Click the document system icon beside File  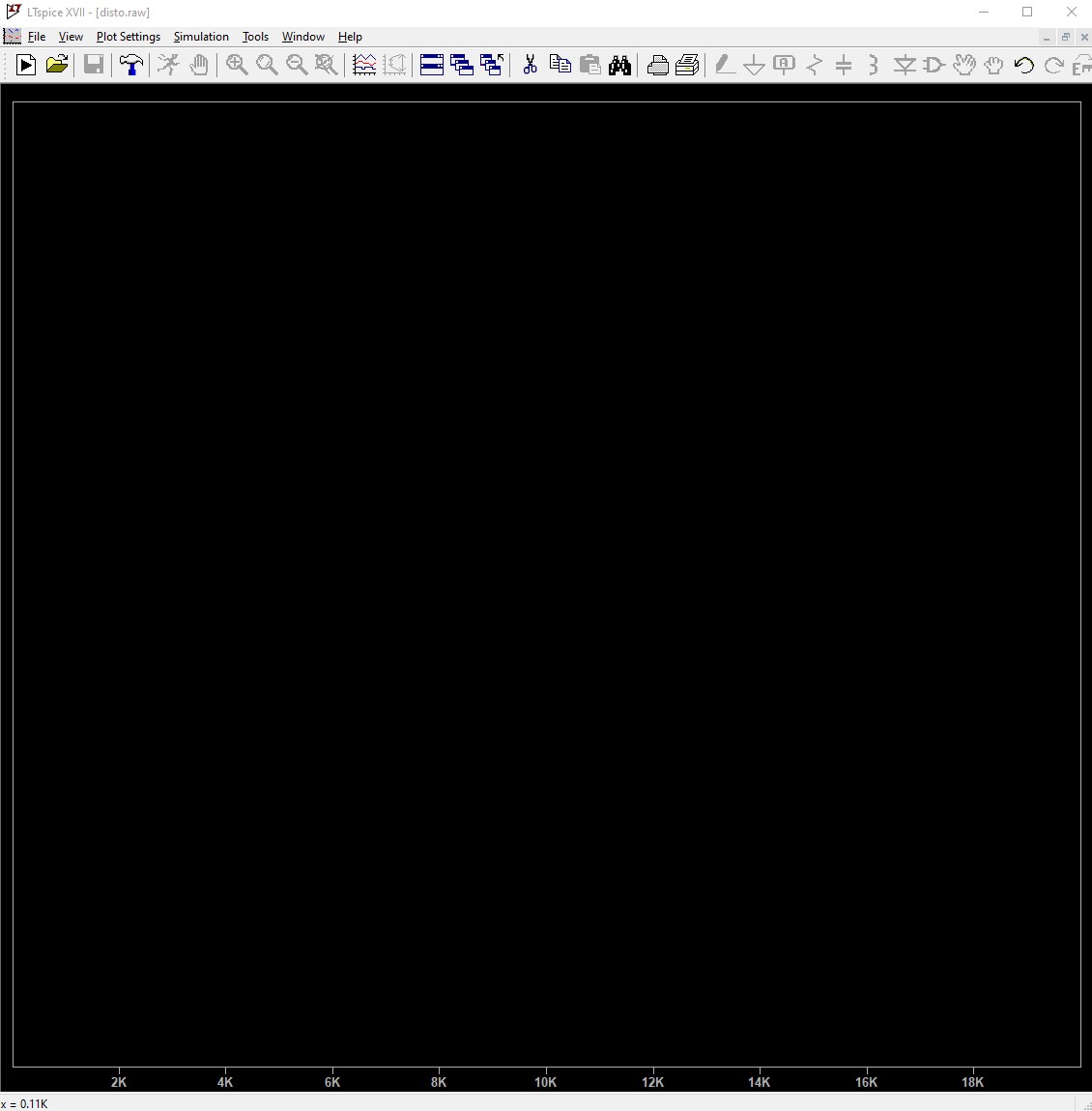point(12,36)
